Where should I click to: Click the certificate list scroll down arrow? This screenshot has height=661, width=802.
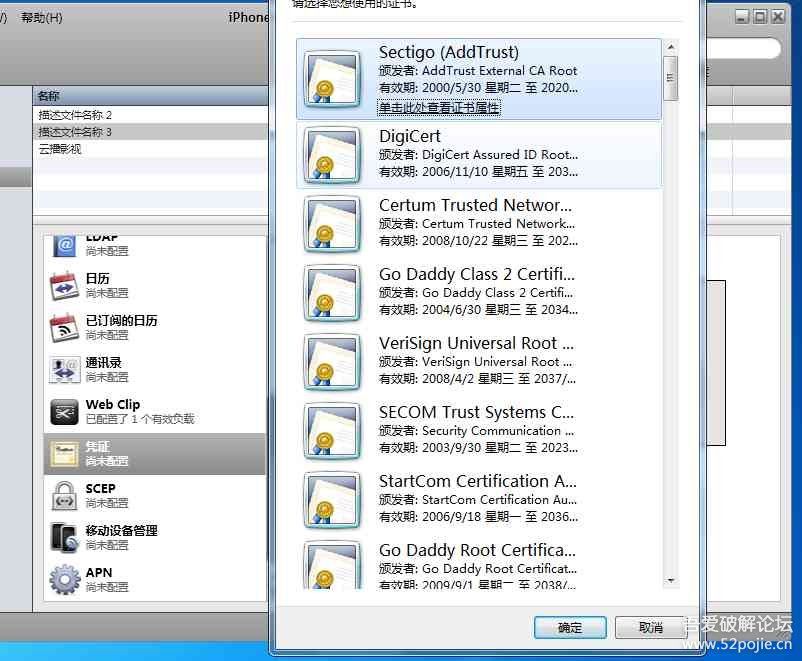pyautogui.click(x=671, y=581)
